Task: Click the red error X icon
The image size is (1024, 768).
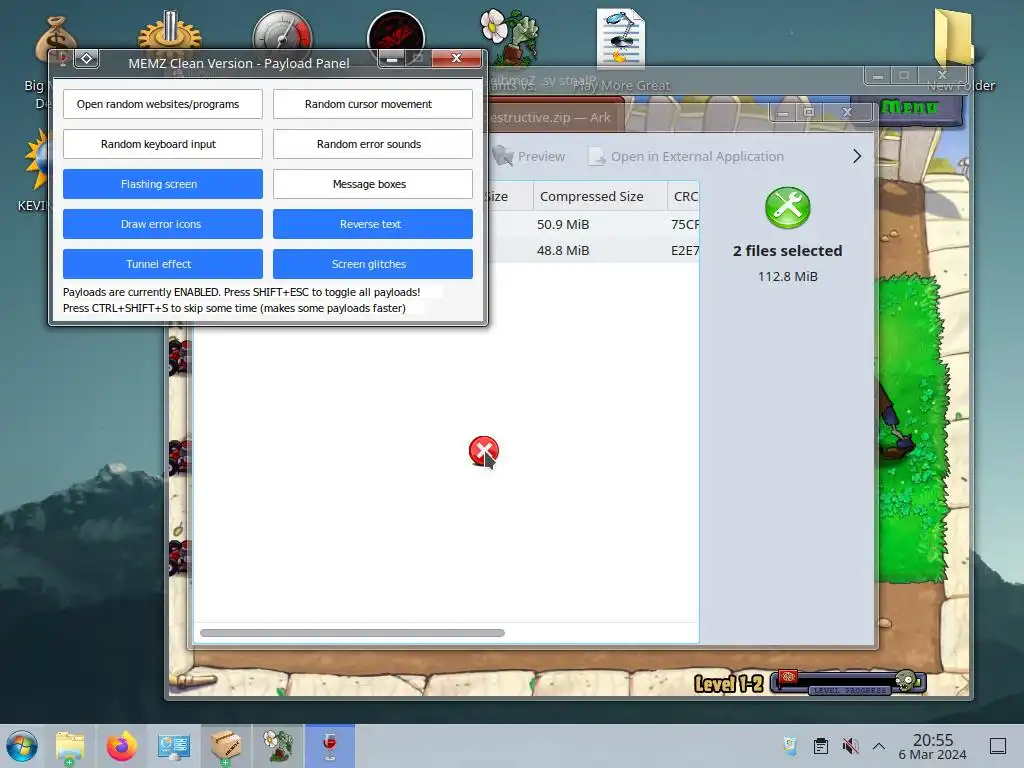Action: click(x=483, y=451)
